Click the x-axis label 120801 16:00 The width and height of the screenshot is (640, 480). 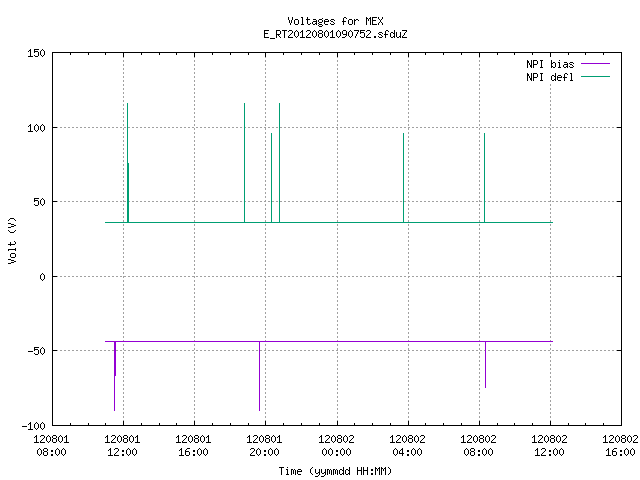coord(193,446)
